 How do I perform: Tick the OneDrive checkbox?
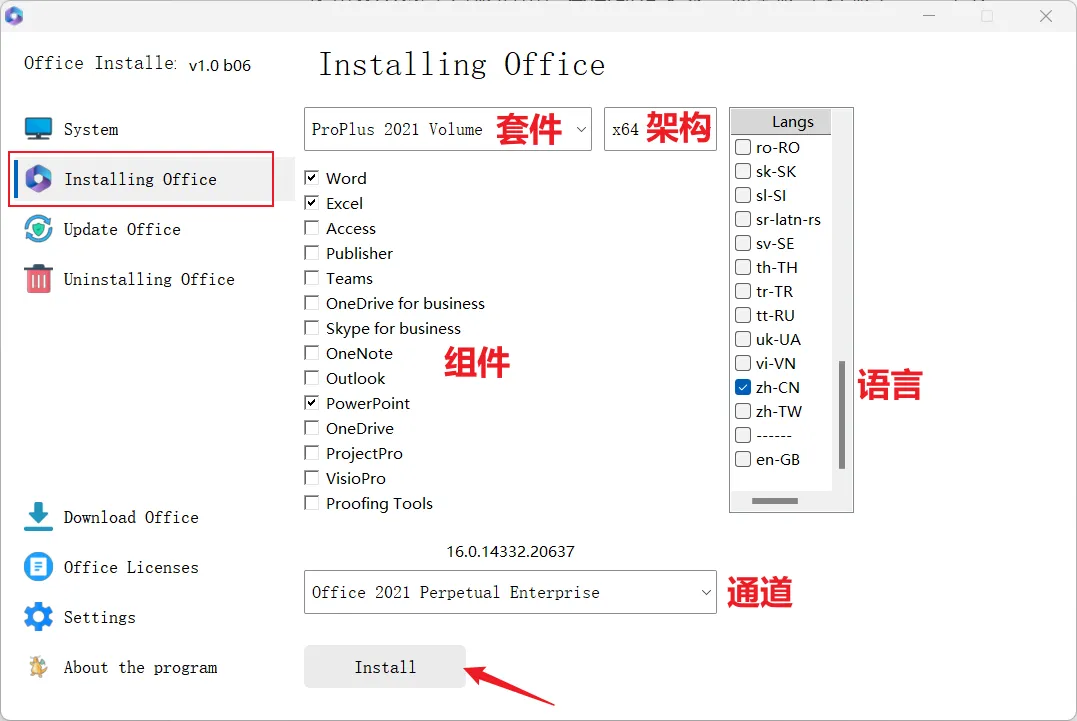pyautogui.click(x=311, y=428)
